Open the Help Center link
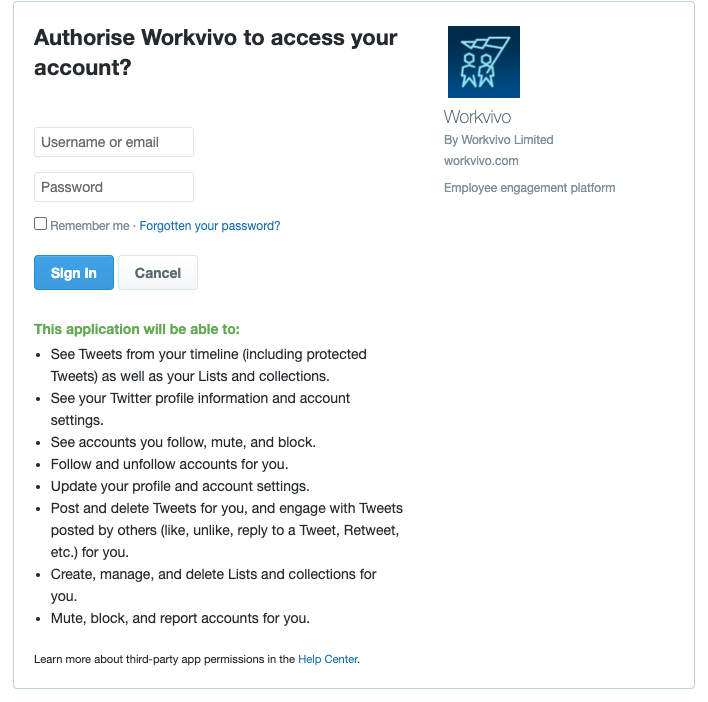This screenshot has width=708, height=702. tap(328, 659)
